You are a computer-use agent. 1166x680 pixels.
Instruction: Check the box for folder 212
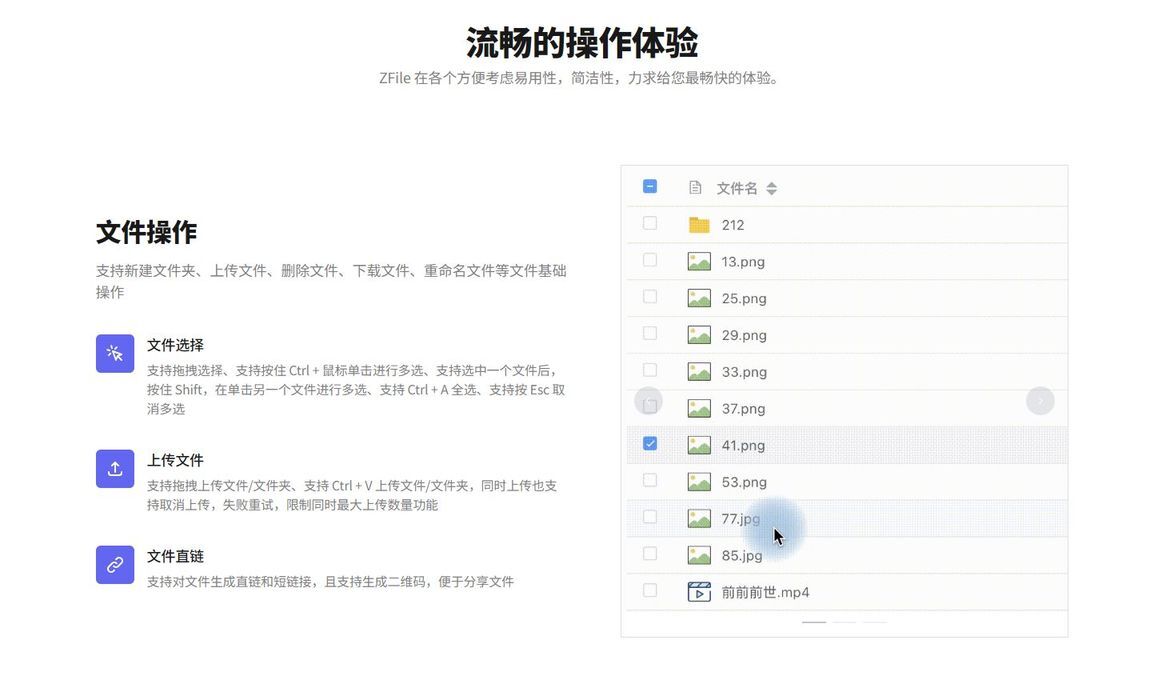[650, 223]
